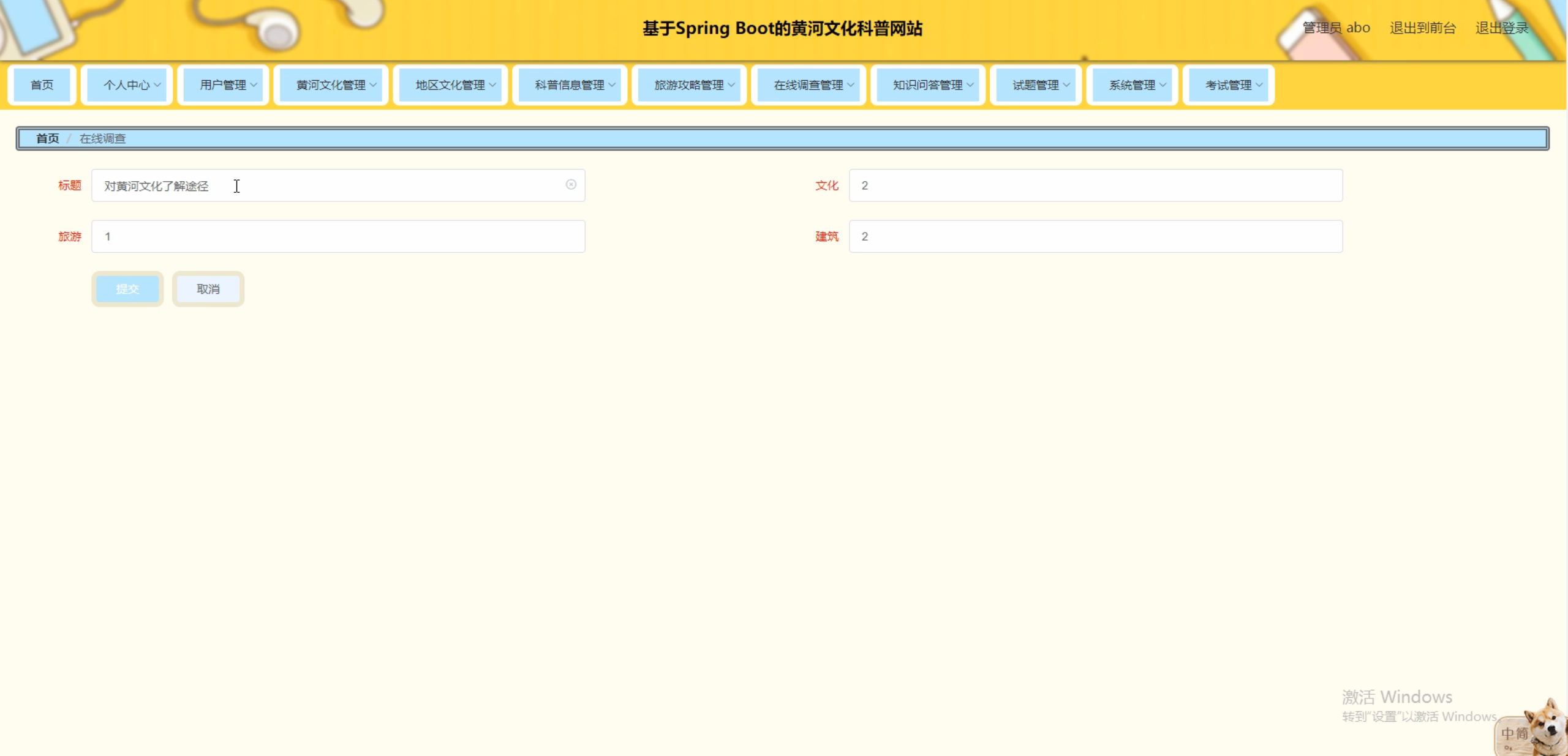Click the 退出到前台 link
Viewport: 1568px width, 756px height.
coord(1422,28)
